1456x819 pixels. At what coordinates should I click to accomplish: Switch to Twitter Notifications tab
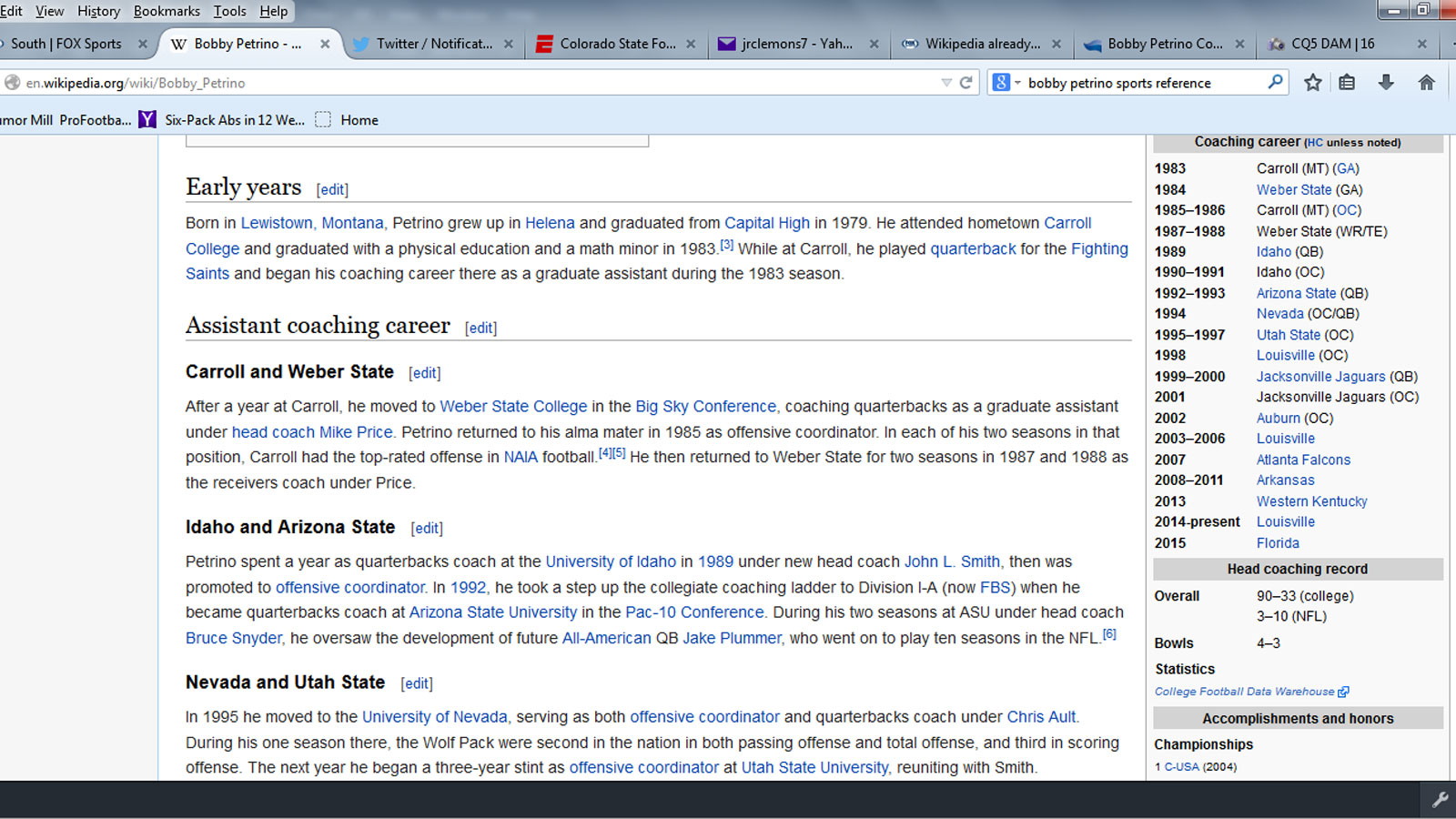tap(434, 44)
